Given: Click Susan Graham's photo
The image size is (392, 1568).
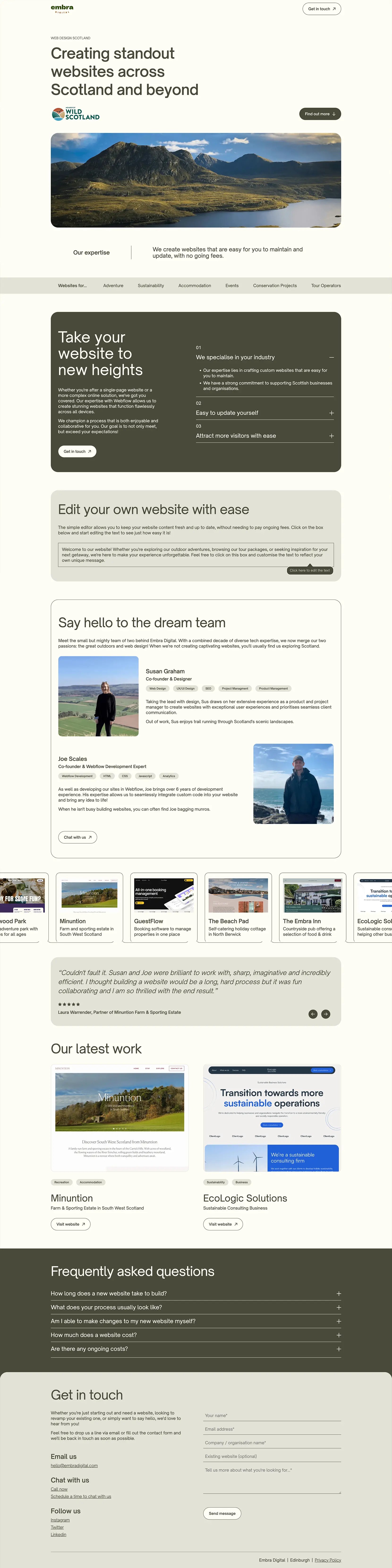Looking at the screenshot, I should tap(99, 696).
